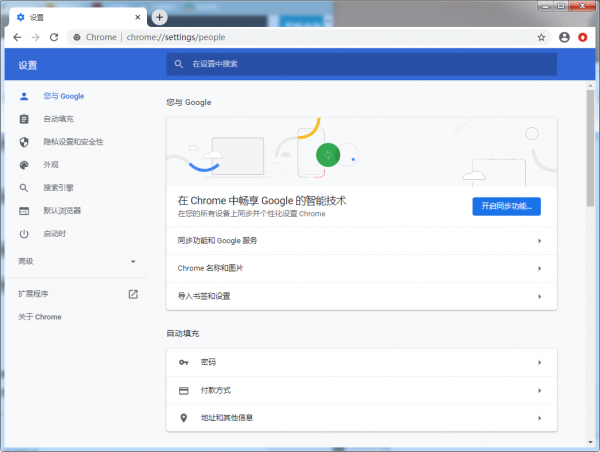
Task: Focus the 在设置中搜索 search field
Action: click(362, 64)
